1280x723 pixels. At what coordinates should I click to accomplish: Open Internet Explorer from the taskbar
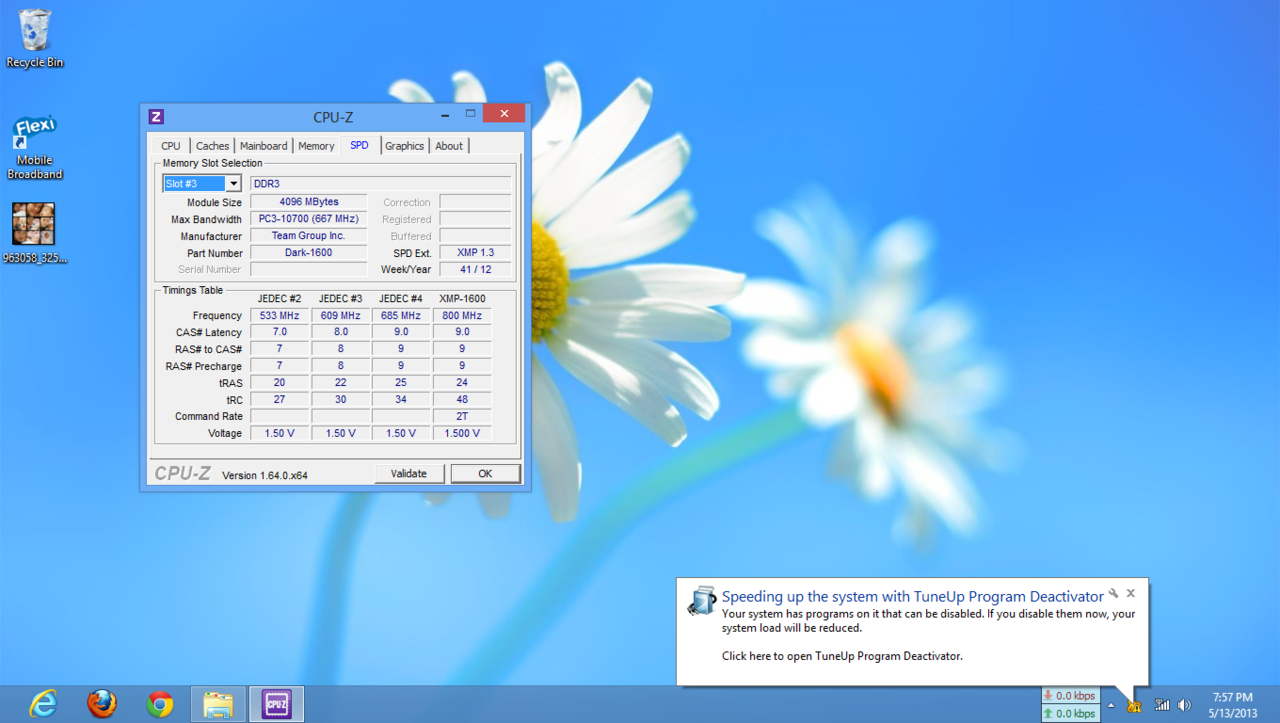pos(43,704)
